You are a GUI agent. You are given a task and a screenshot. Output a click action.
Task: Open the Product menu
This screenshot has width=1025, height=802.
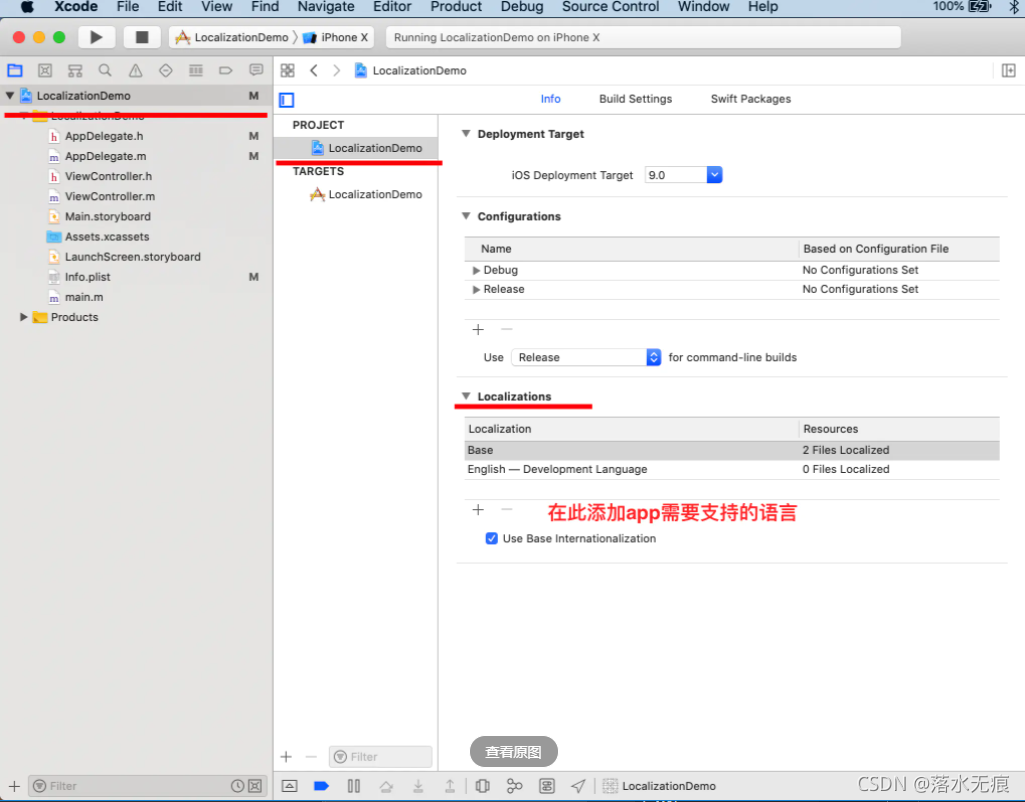point(456,7)
